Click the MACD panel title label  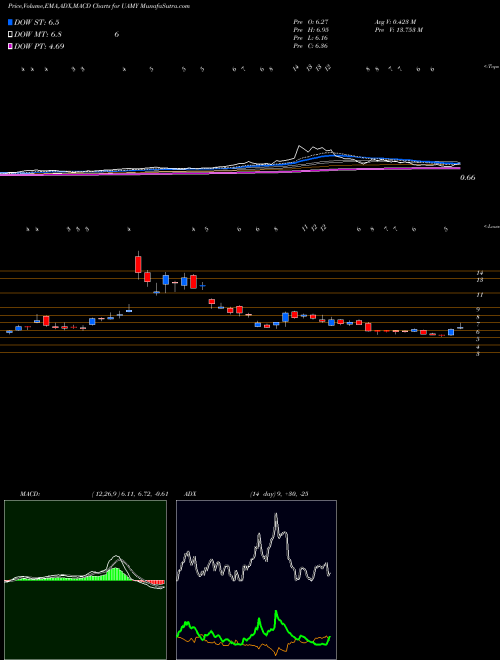(30, 494)
